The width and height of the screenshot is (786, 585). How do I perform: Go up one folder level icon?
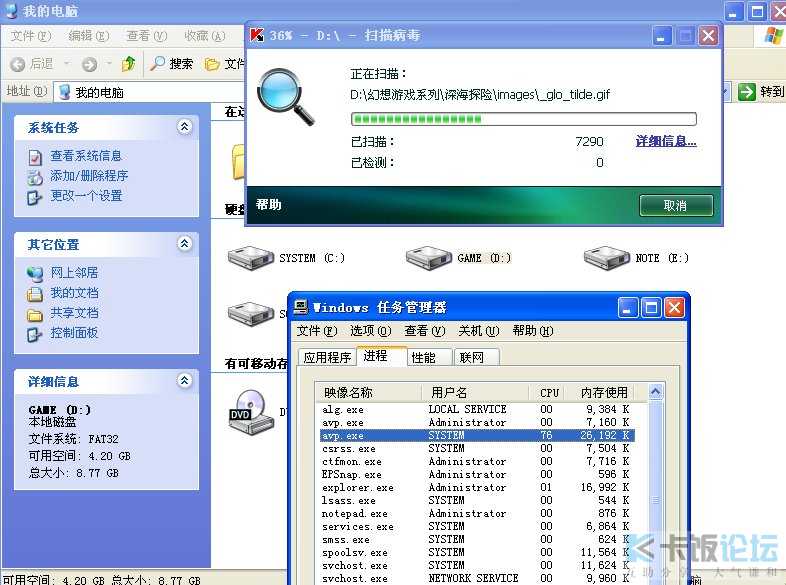coord(128,64)
